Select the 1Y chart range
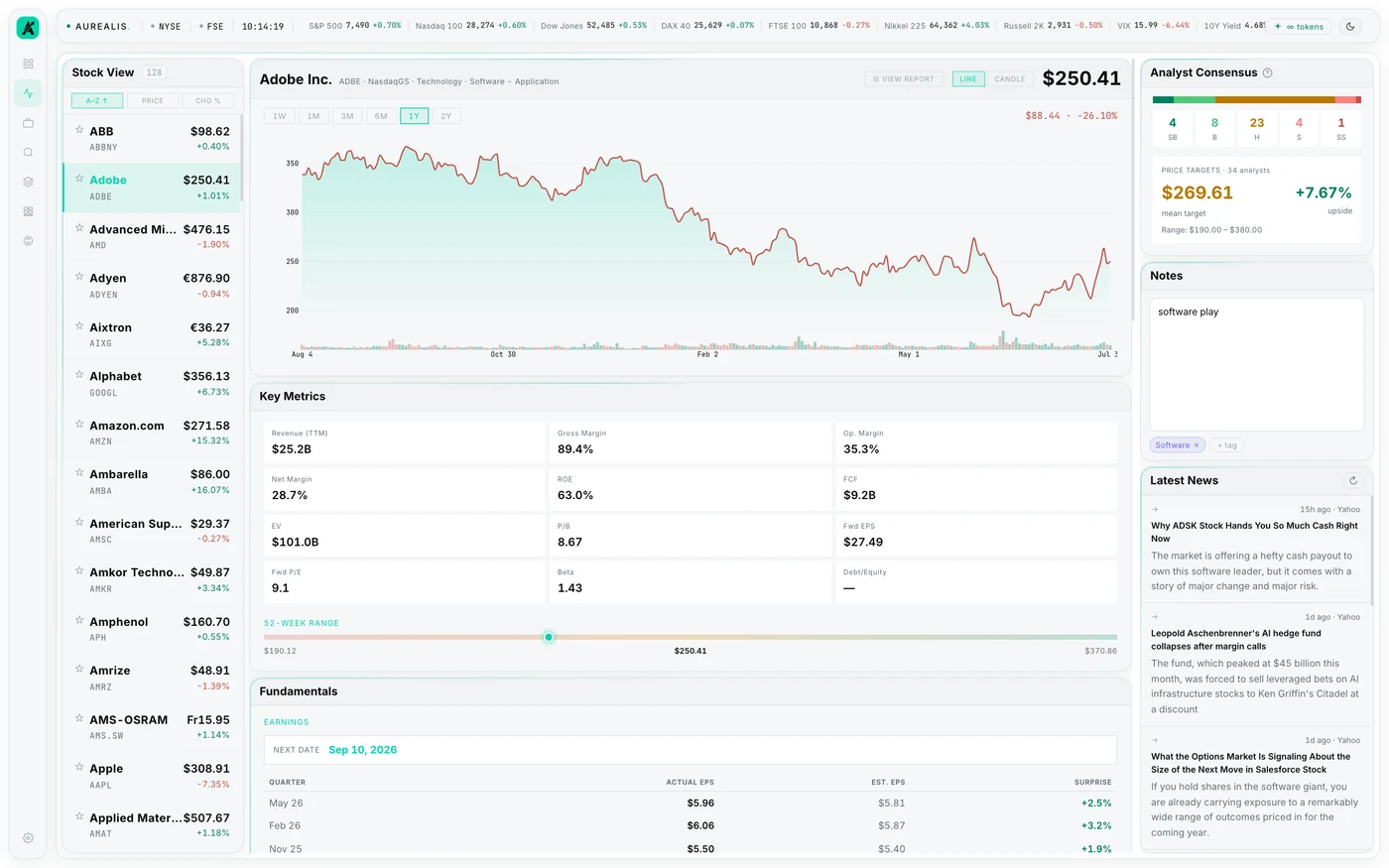The height and width of the screenshot is (868, 1389). tap(414, 116)
